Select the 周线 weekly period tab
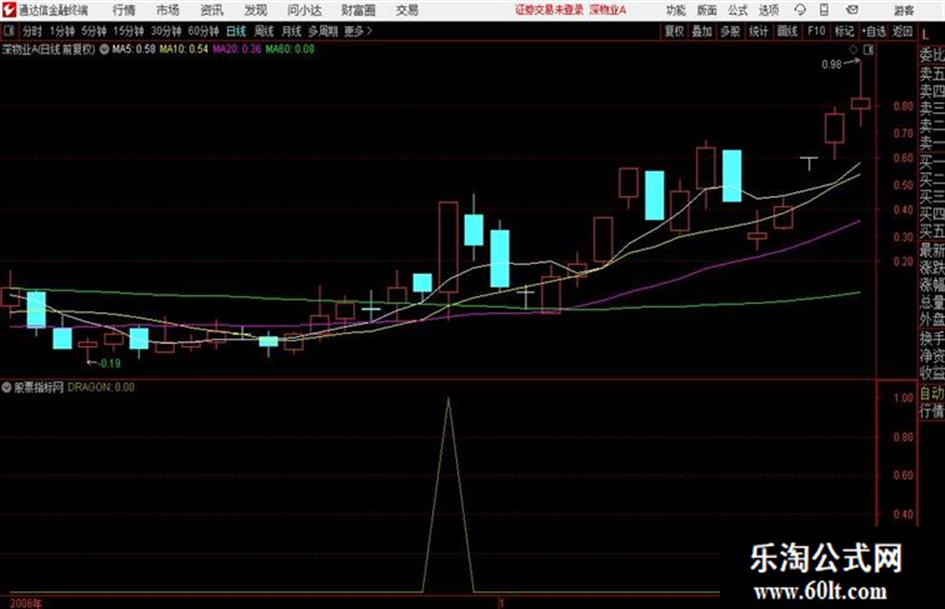 click(x=264, y=31)
